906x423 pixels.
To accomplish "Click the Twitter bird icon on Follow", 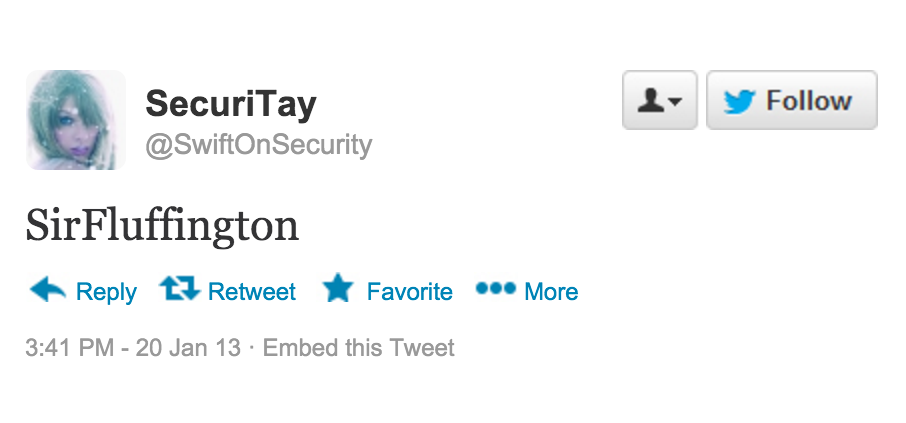I will tap(739, 102).
